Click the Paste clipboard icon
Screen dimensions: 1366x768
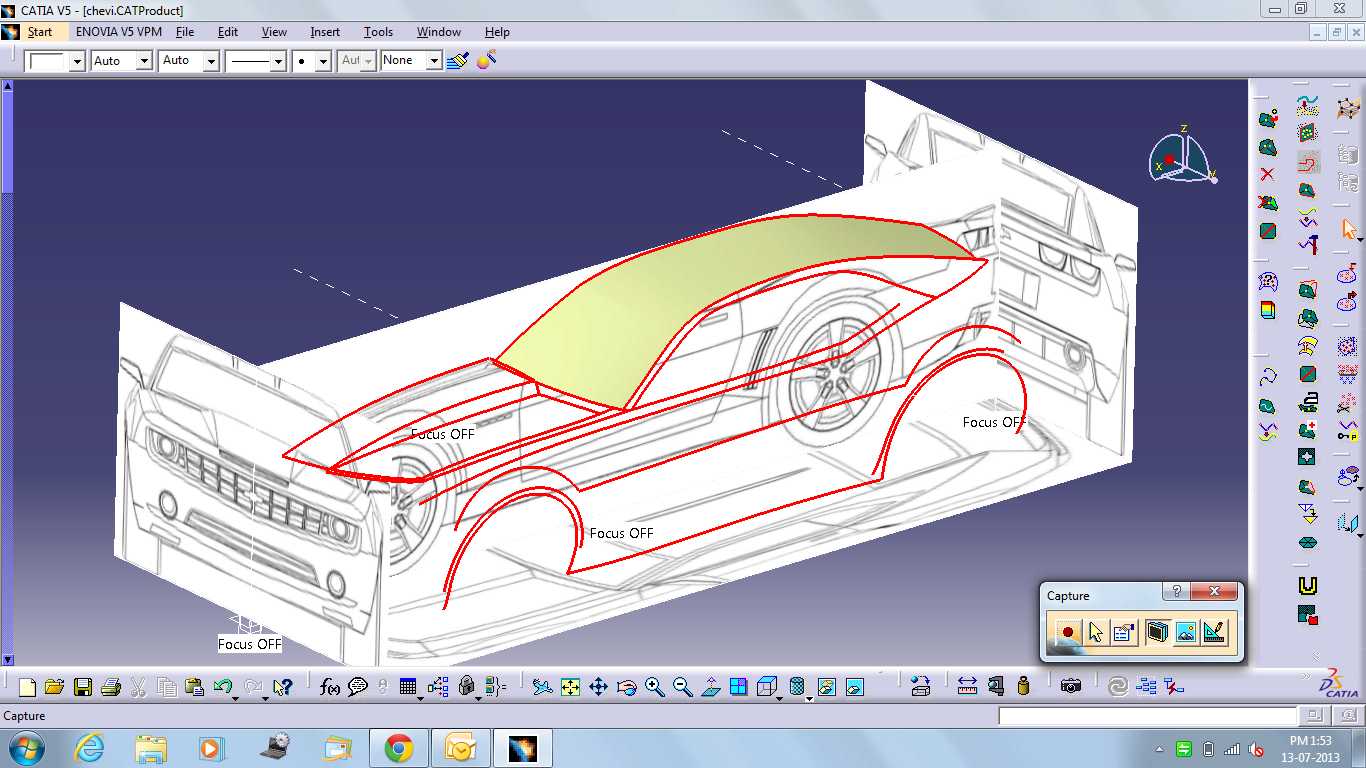tap(195, 687)
